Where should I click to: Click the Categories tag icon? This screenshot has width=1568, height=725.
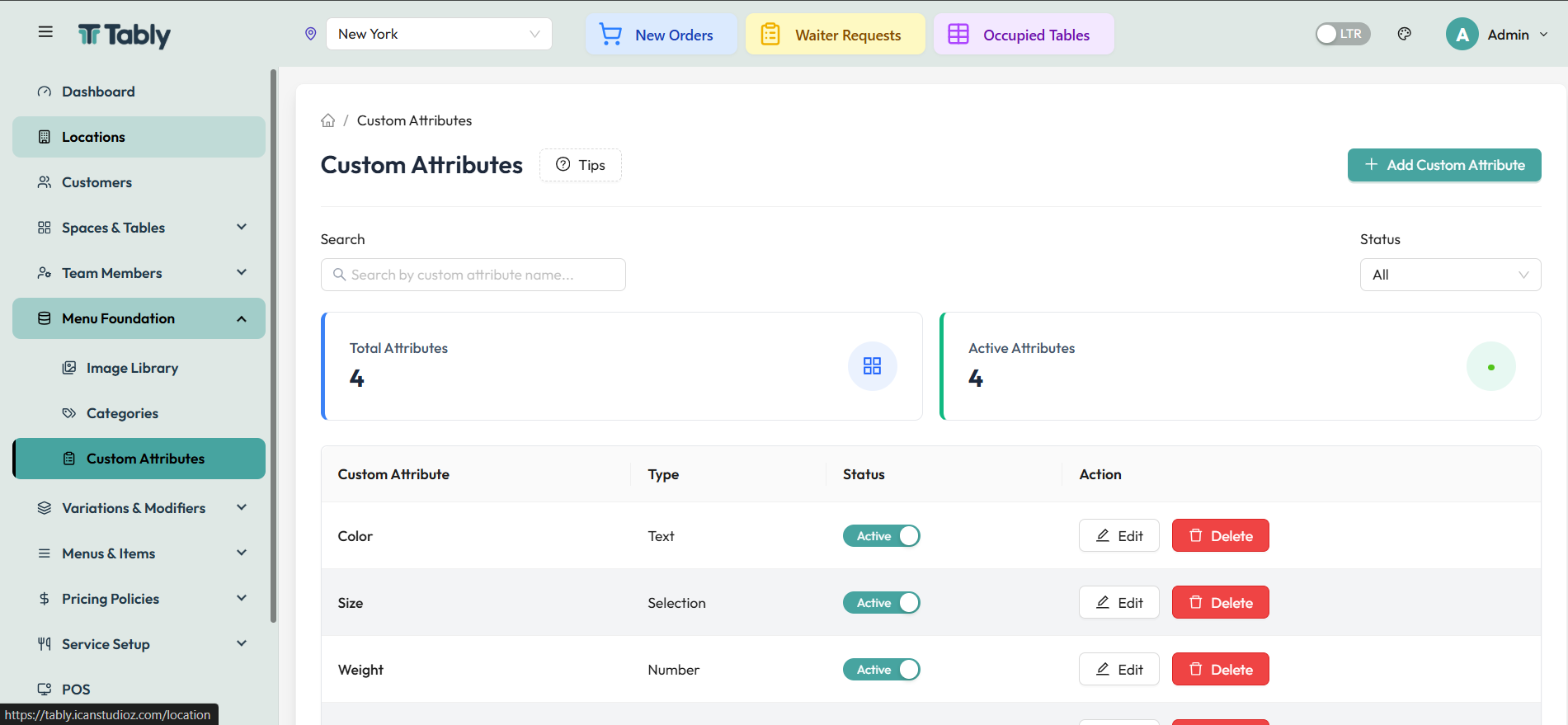[69, 413]
